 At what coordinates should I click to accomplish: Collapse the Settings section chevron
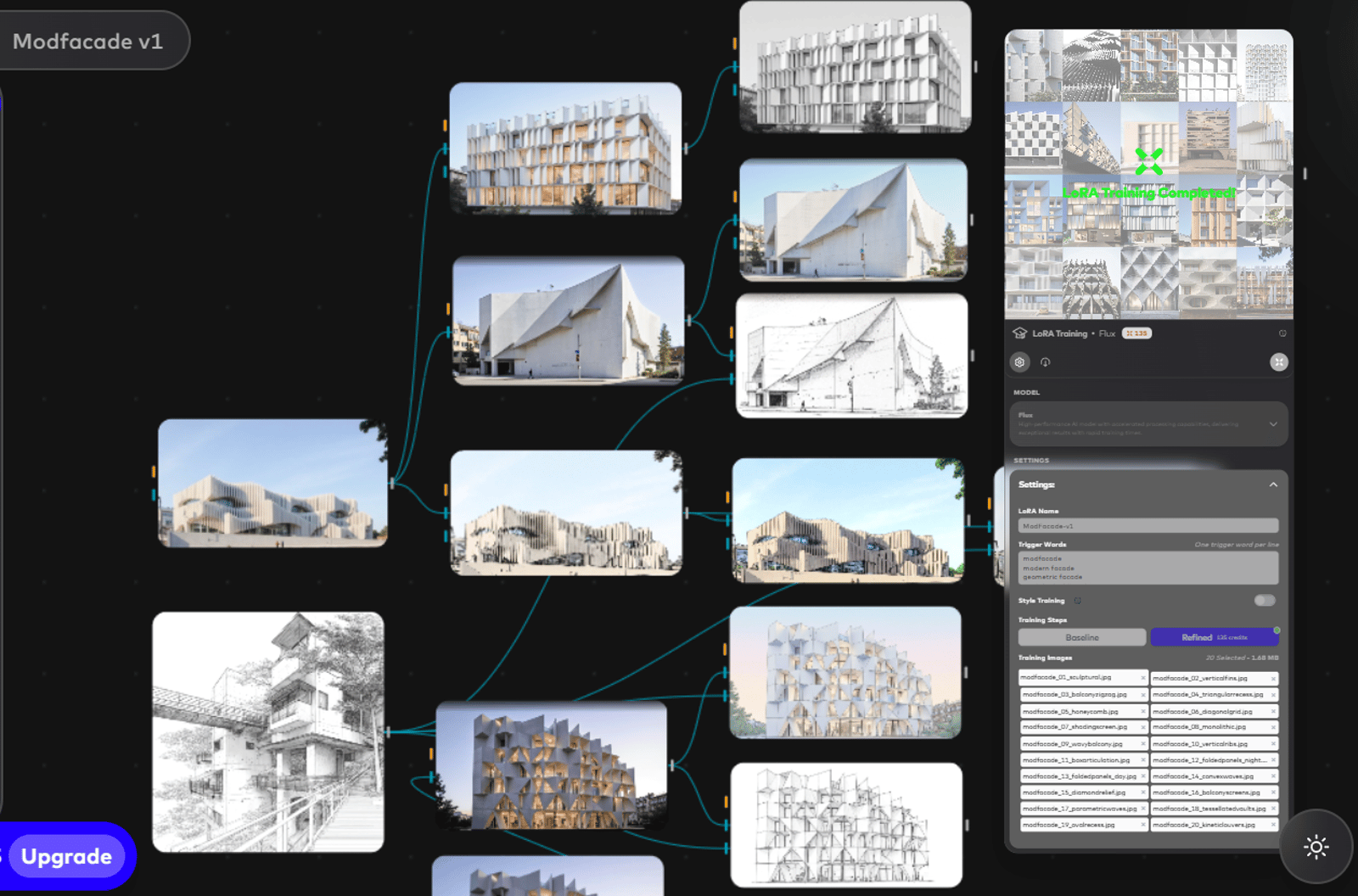pyautogui.click(x=1273, y=484)
